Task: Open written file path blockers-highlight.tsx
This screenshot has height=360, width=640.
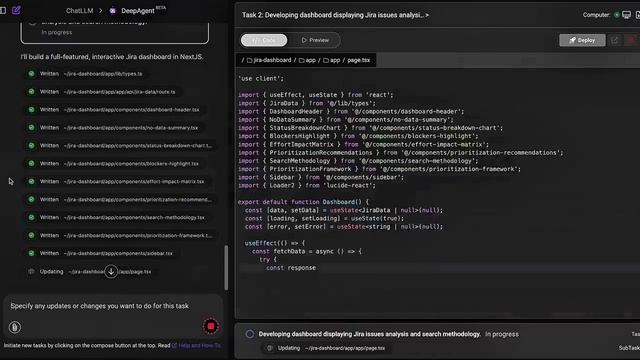Action: point(131,164)
